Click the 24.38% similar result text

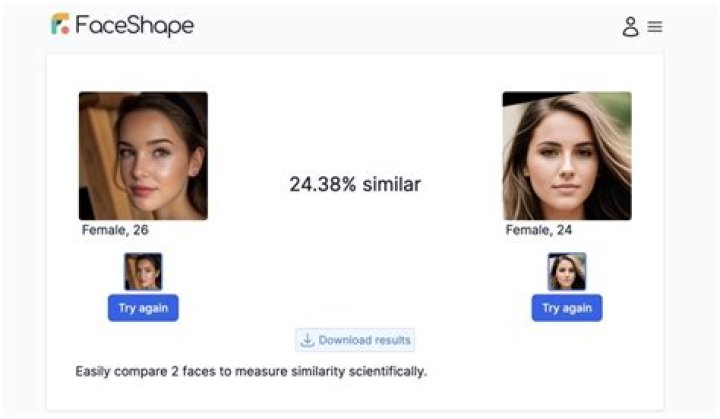click(355, 184)
